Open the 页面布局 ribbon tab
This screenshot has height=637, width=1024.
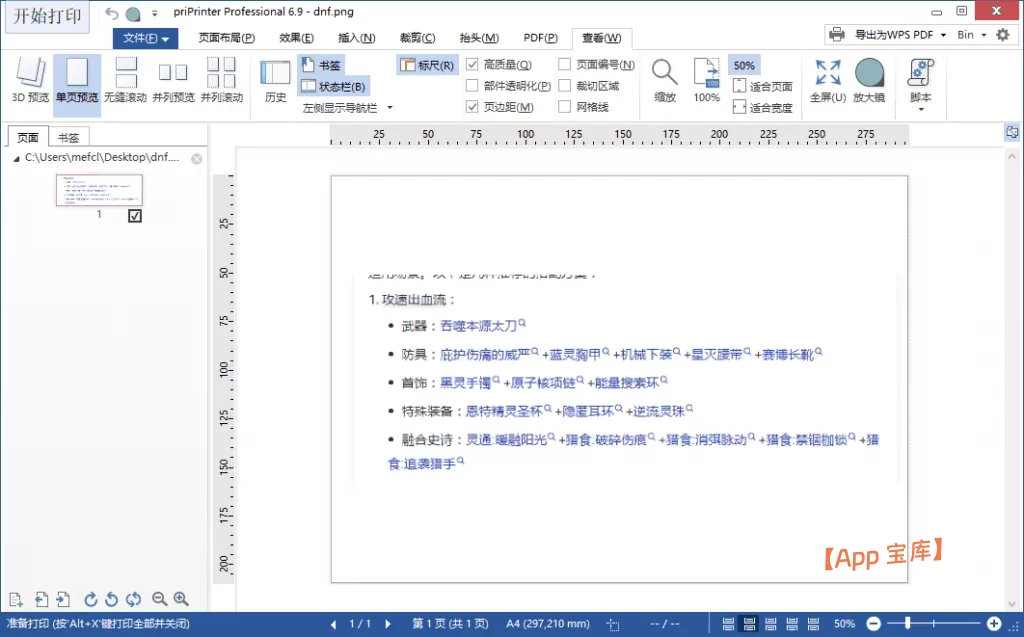[x=226, y=38]
